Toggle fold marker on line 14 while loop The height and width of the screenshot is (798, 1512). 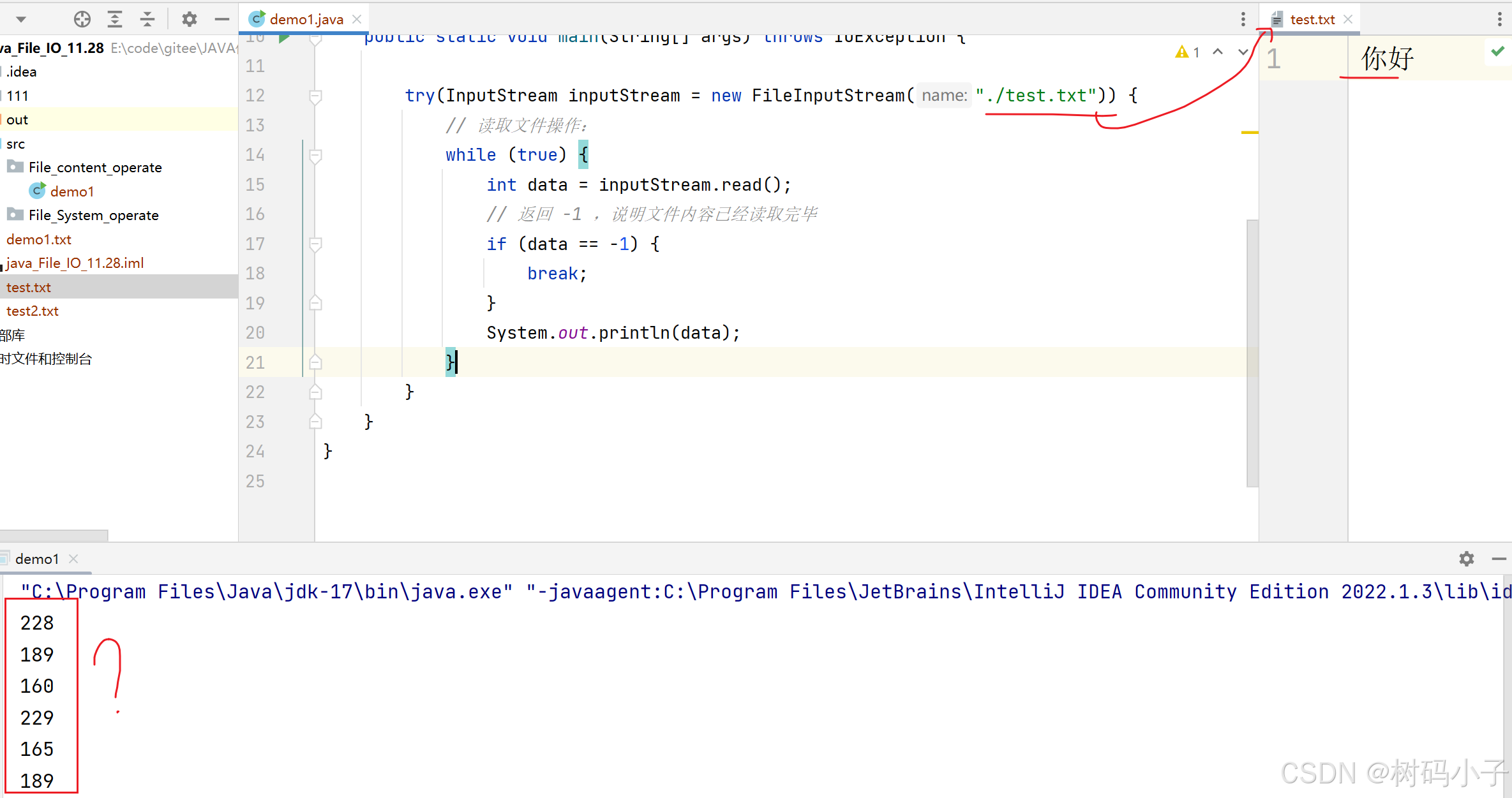point(315,155)
